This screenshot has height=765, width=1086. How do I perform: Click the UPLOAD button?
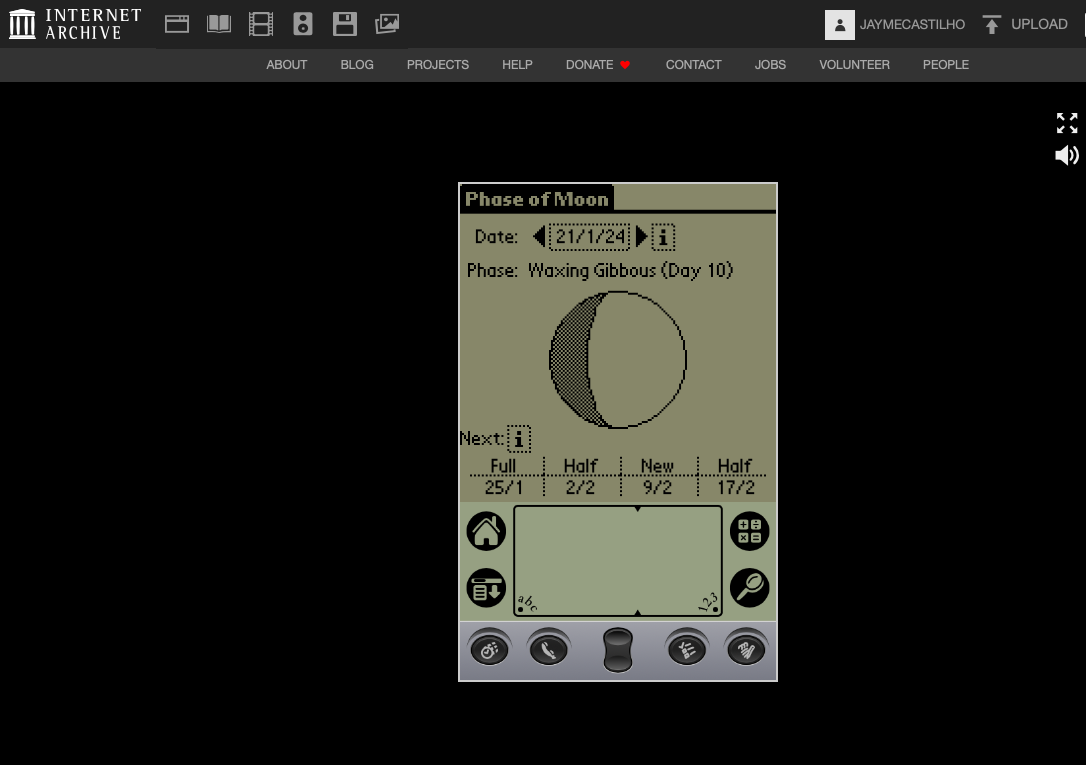[x=1025, y=24]
